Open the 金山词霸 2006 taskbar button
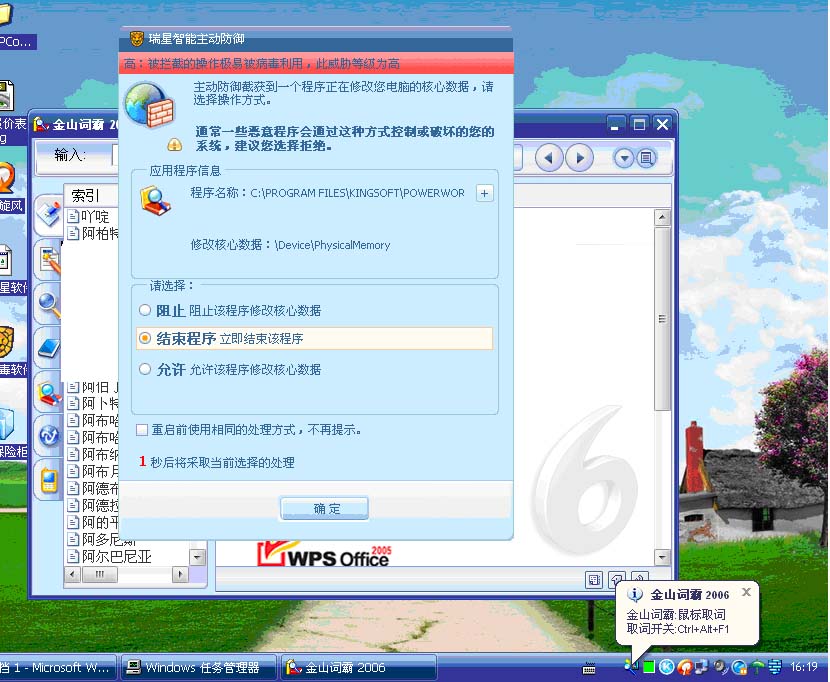Viewport: 830px width, 682px height. tap(359, 668)
